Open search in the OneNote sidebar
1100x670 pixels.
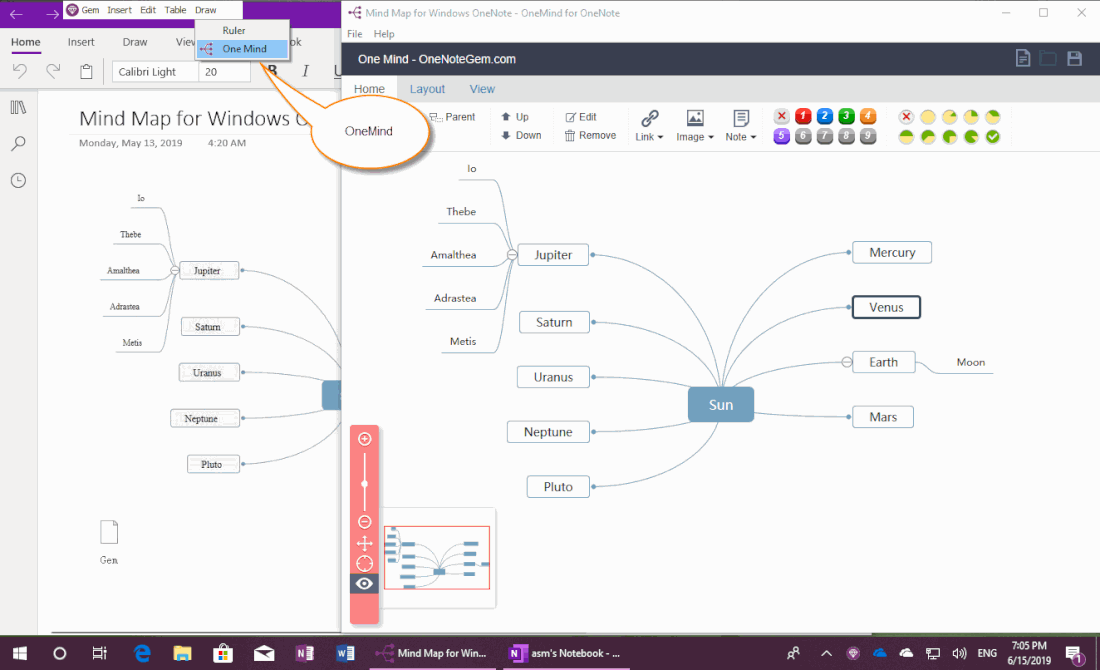coord(18,144)
